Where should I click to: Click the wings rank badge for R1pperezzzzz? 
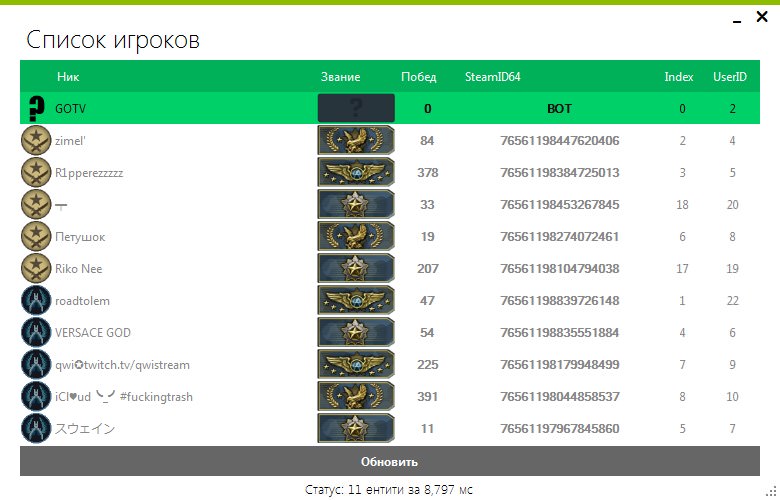pyautogui.click(x=356, y=172)
